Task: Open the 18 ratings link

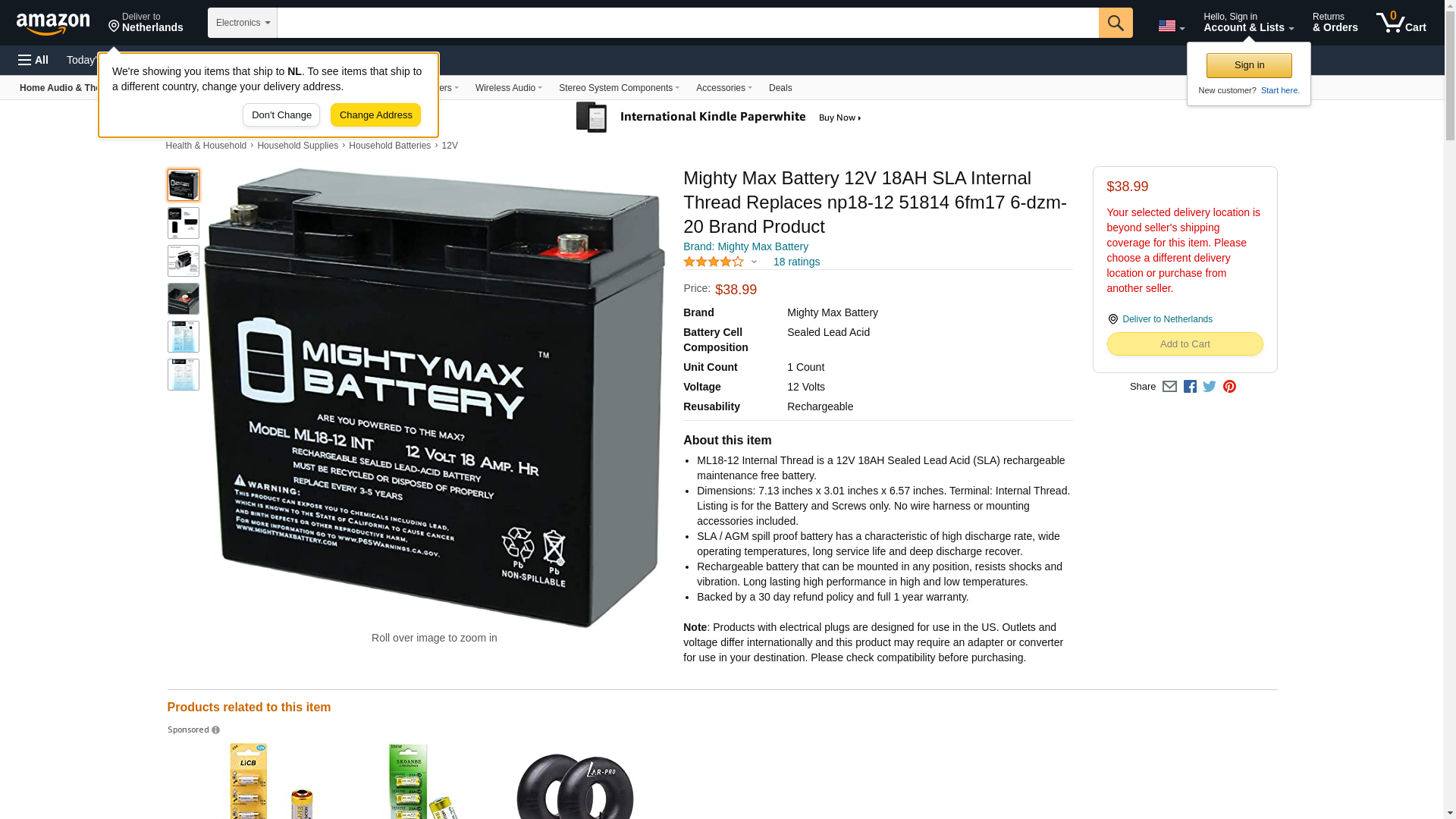Action: 796,262
